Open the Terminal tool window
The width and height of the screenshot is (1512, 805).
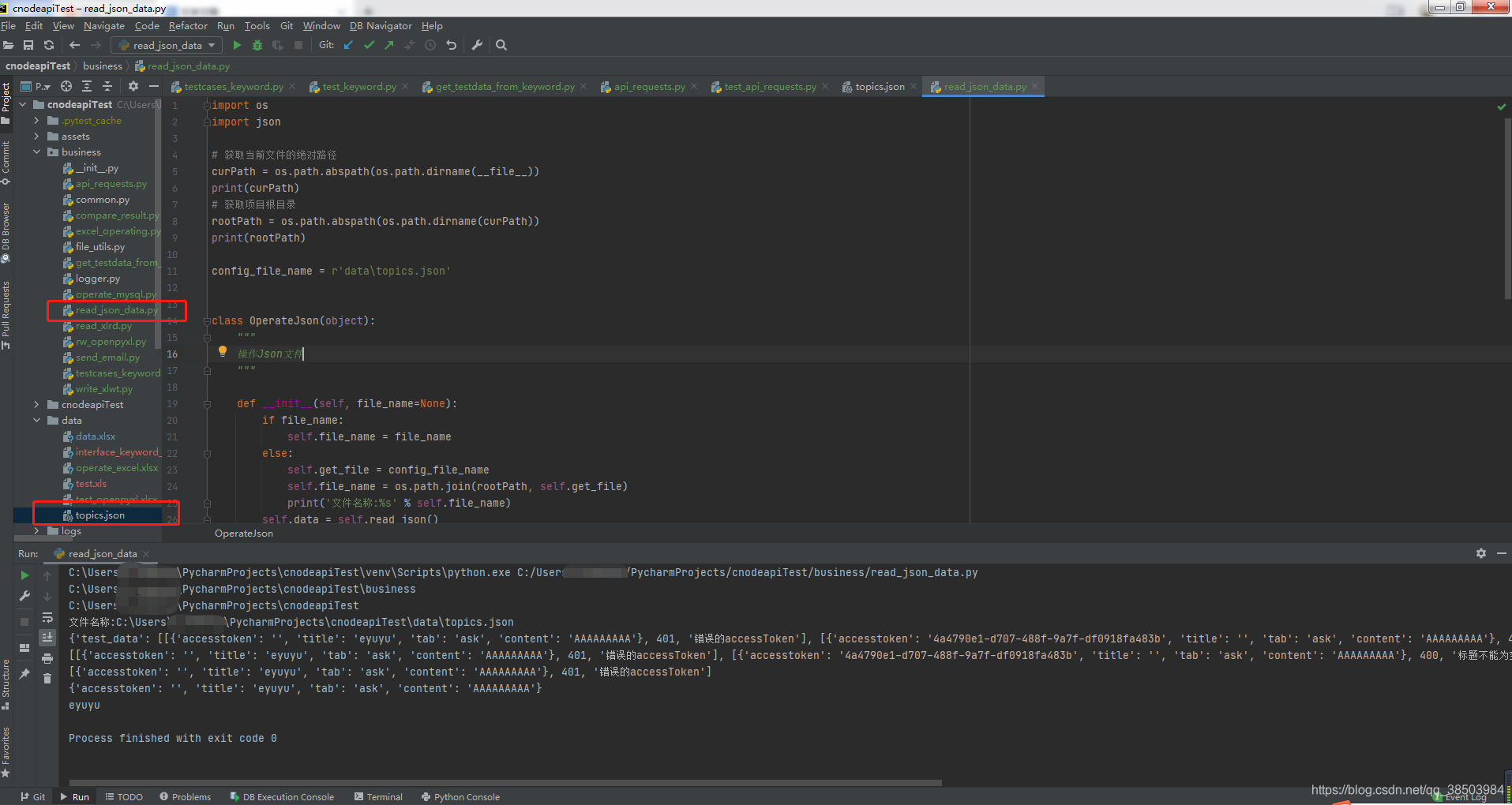pos(378,797)
